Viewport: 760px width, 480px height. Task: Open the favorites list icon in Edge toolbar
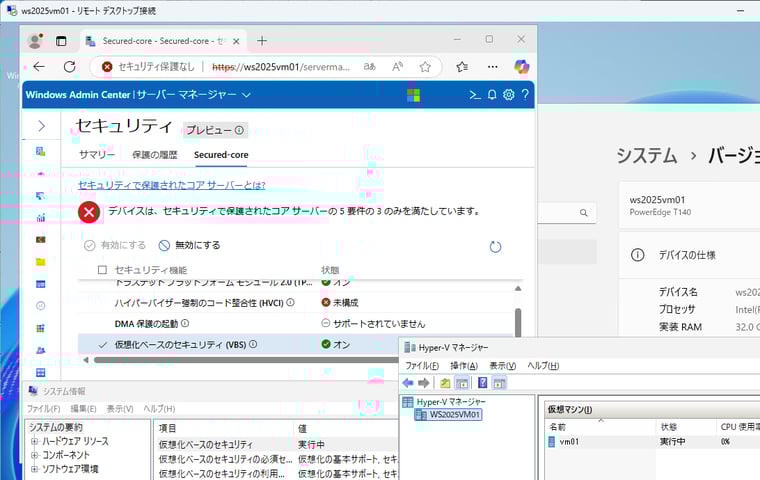coord(462,67)
